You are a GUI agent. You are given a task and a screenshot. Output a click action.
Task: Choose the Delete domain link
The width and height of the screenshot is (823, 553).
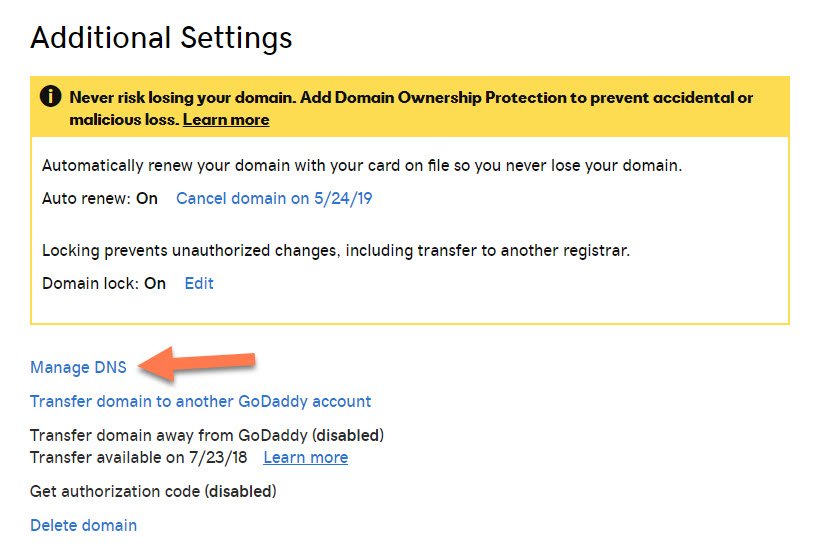pyautogui.click(x=83, y=525)
